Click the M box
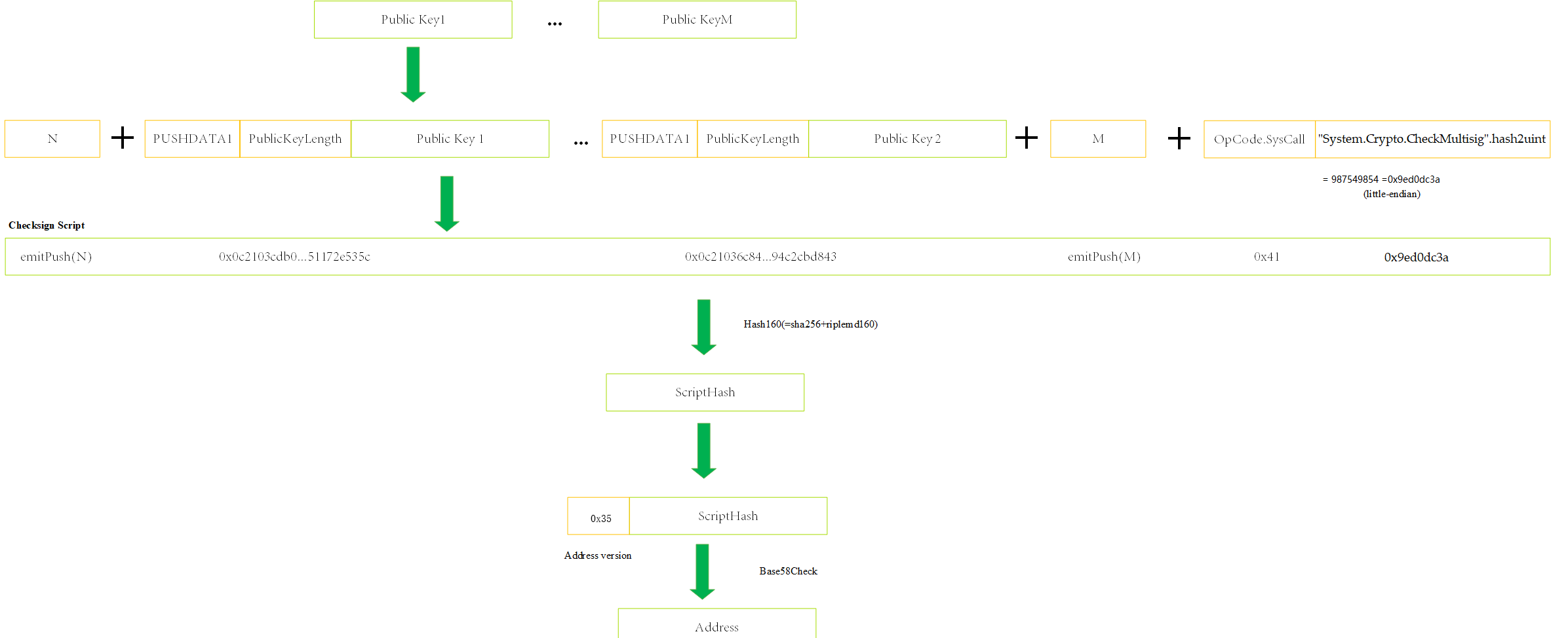 pyautogui.click(x=1098, y=139)
